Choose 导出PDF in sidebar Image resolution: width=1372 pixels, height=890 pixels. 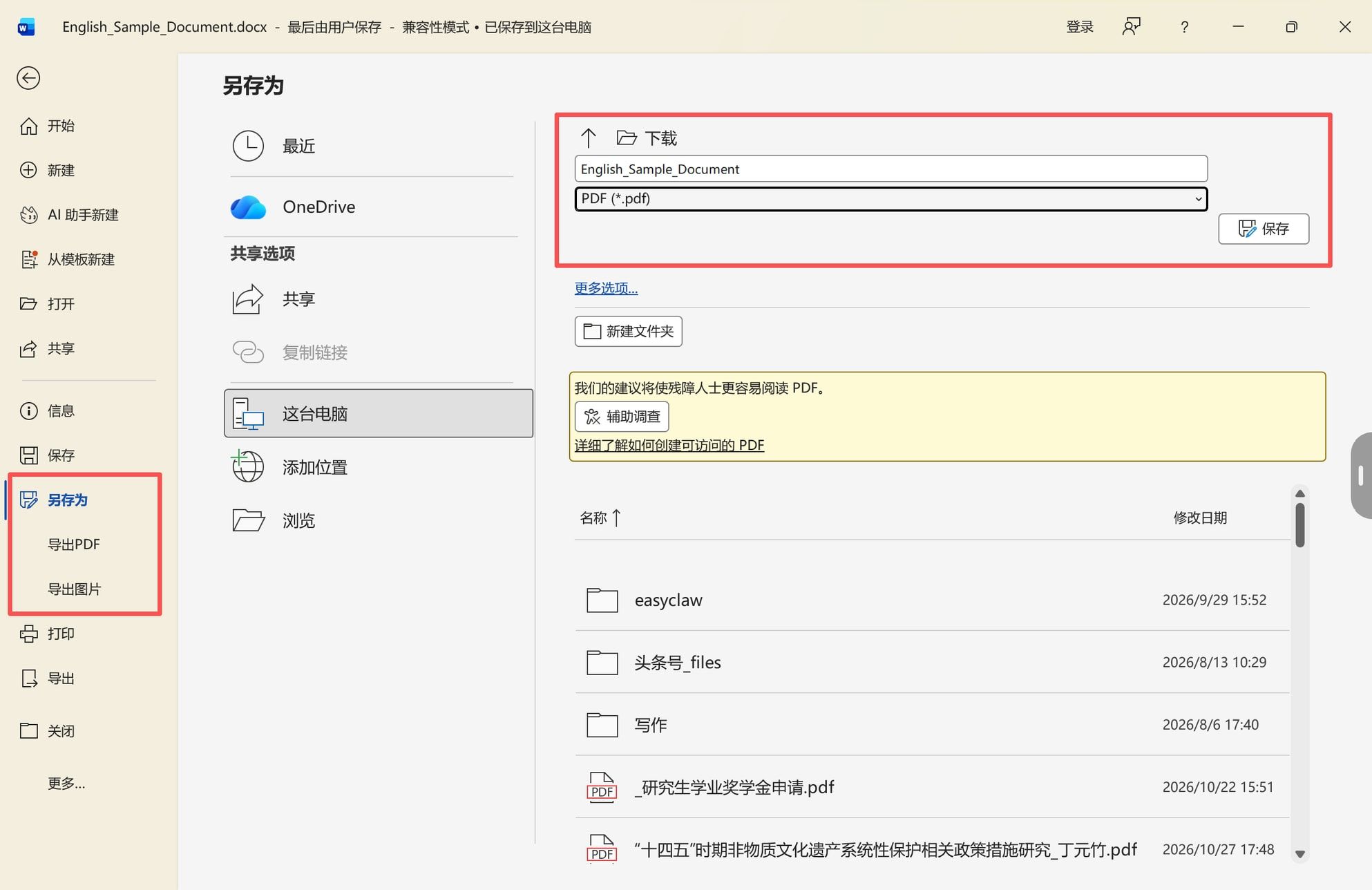[x=74, y=545]
